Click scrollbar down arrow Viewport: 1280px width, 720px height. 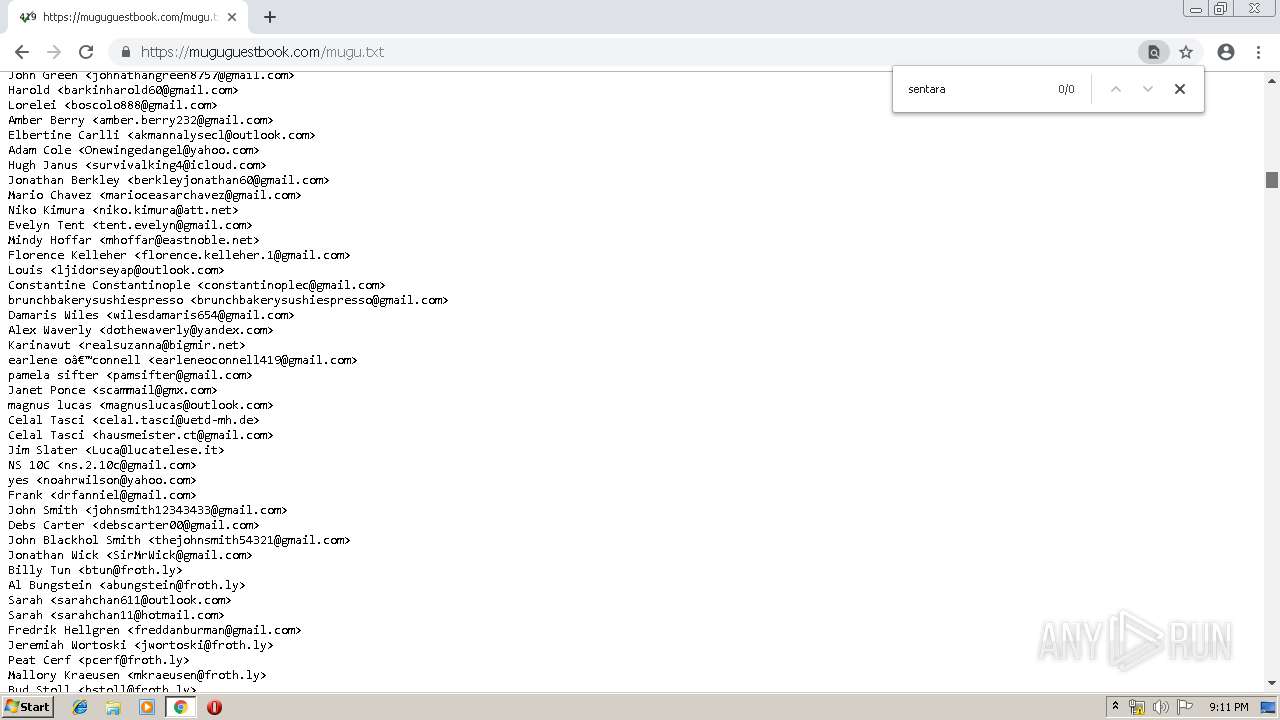[x=1272, y=683]
